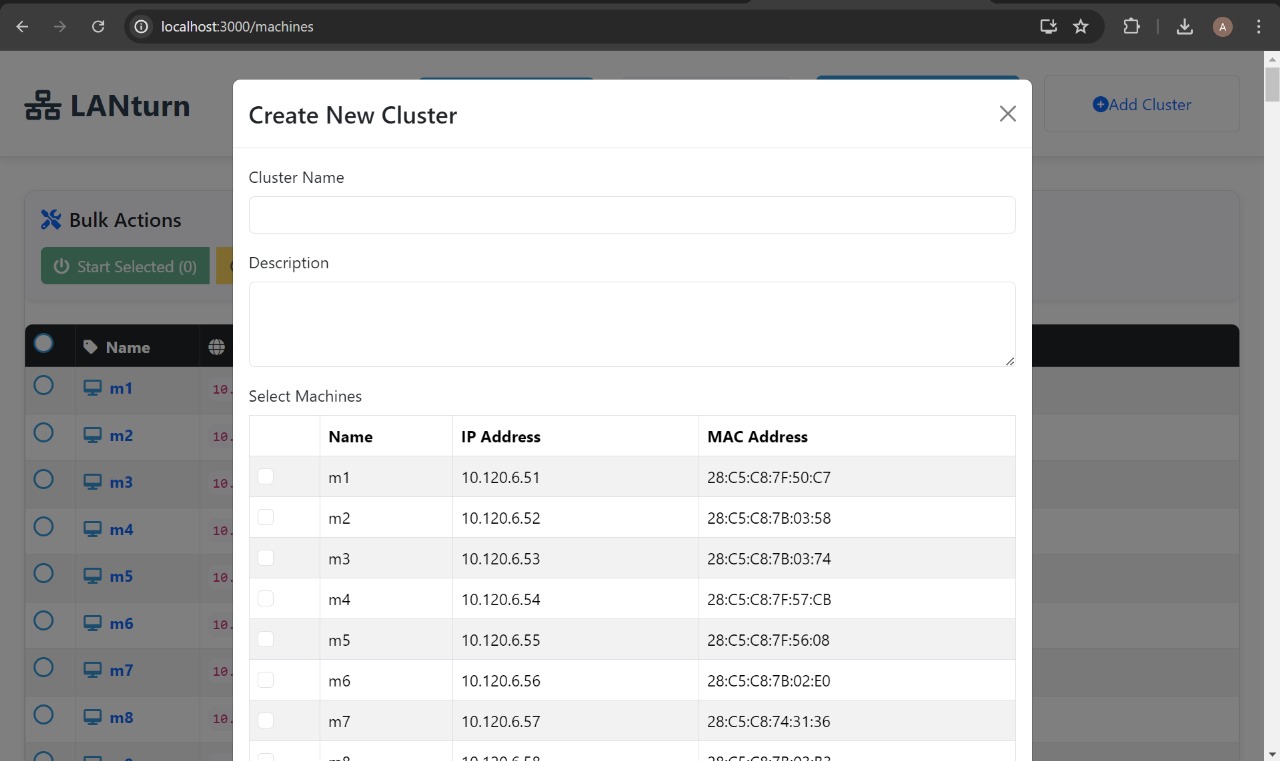Click the LANturn network logo icon
This screenshot has width=1280, height=761.
point(43,105)
